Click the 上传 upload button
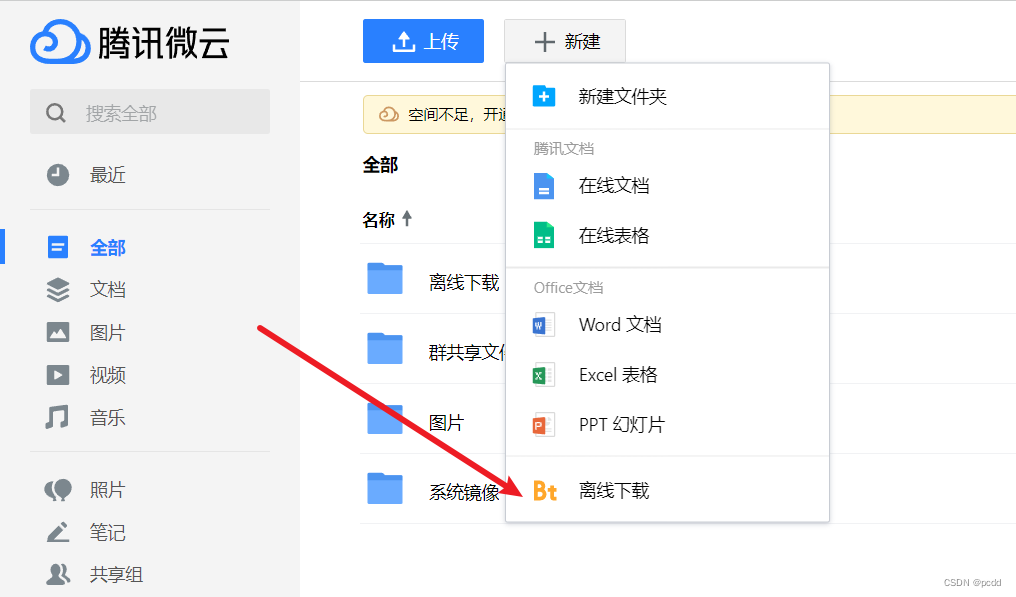Viewport: 1016px width, 597px height. [423, 41]
